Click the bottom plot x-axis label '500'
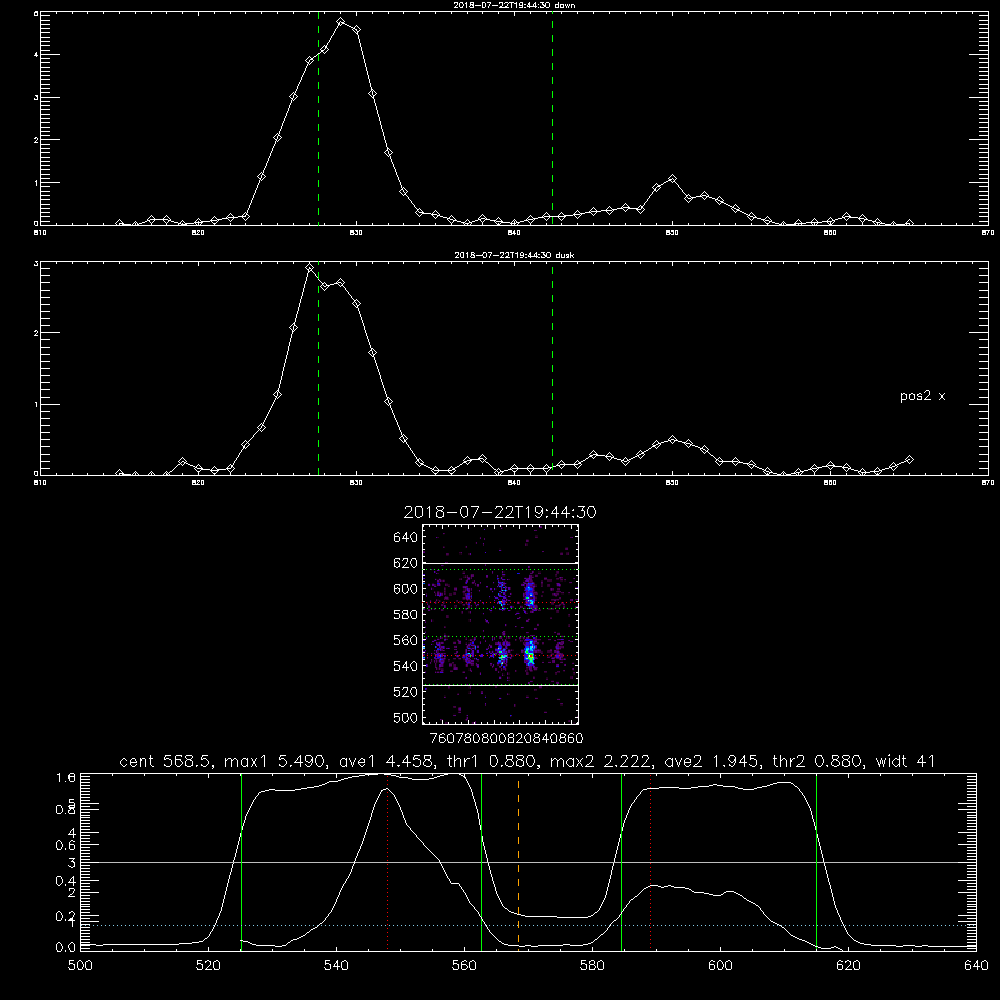 point(80,966)
